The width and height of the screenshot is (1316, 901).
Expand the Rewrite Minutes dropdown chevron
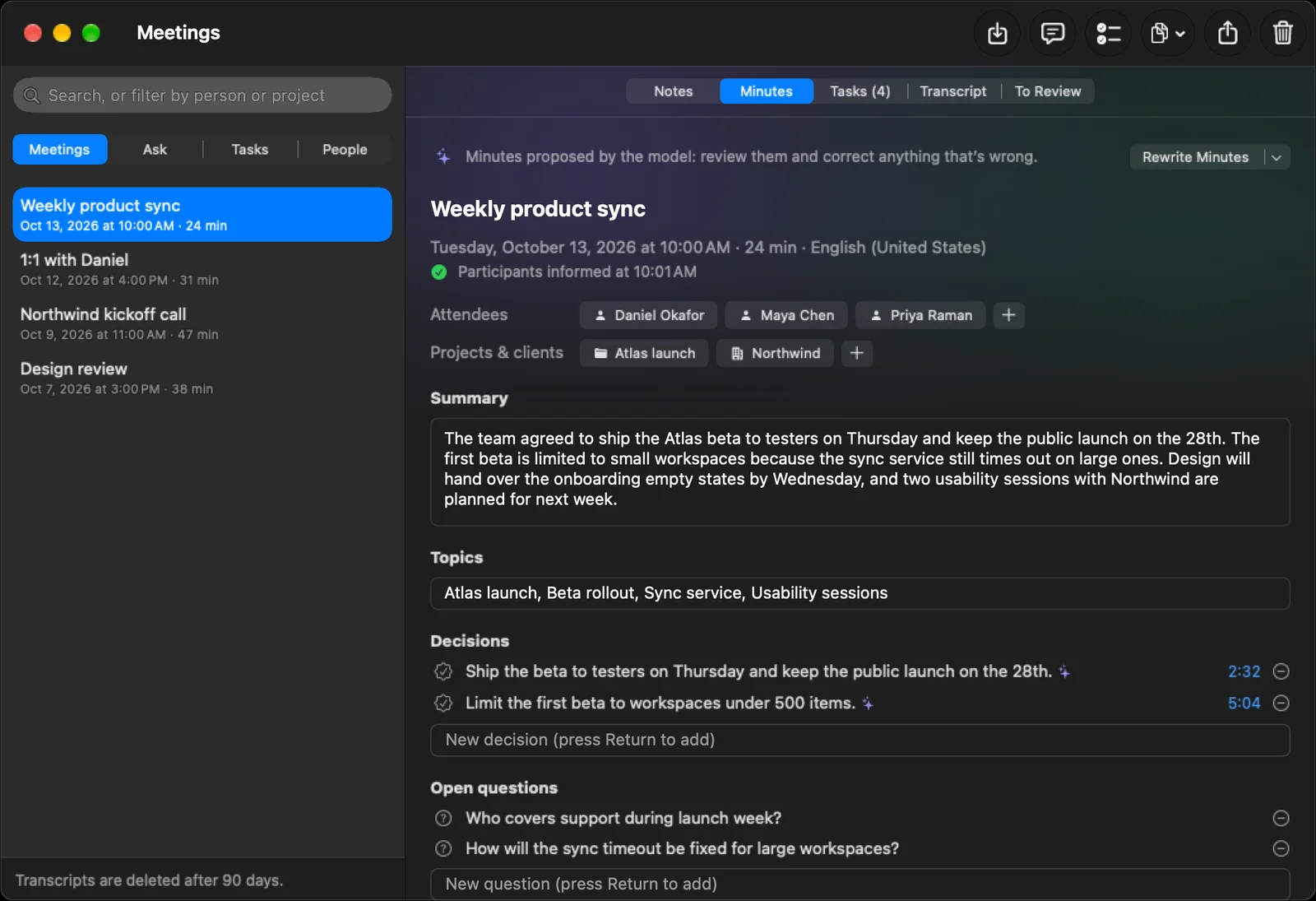coord(1277,157)
